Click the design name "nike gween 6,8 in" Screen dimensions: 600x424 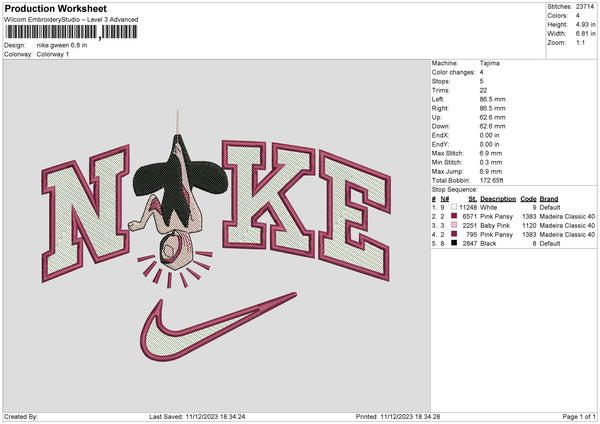point(62,45)
